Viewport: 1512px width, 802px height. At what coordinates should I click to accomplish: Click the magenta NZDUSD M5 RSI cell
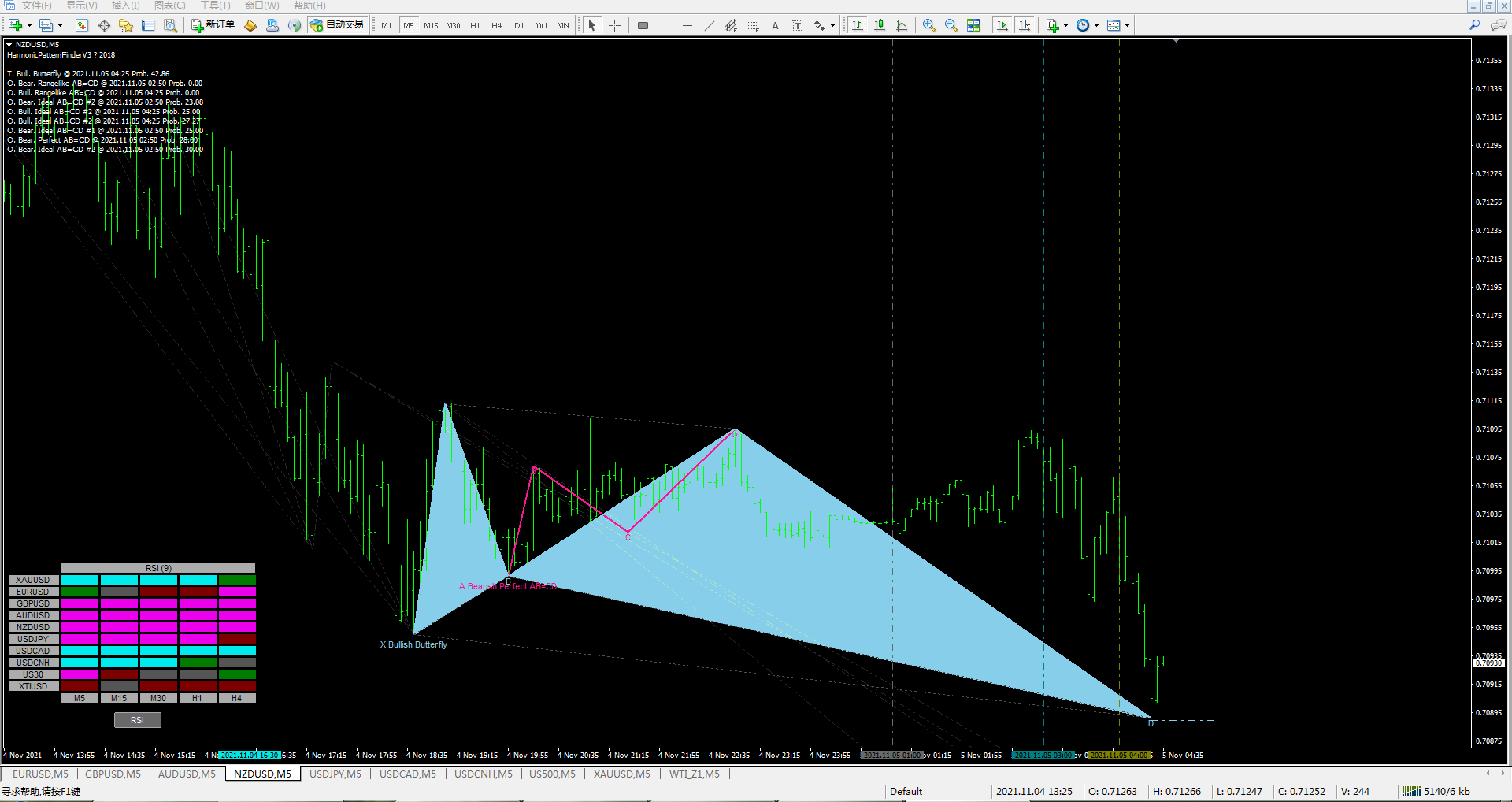coord(80,627)
